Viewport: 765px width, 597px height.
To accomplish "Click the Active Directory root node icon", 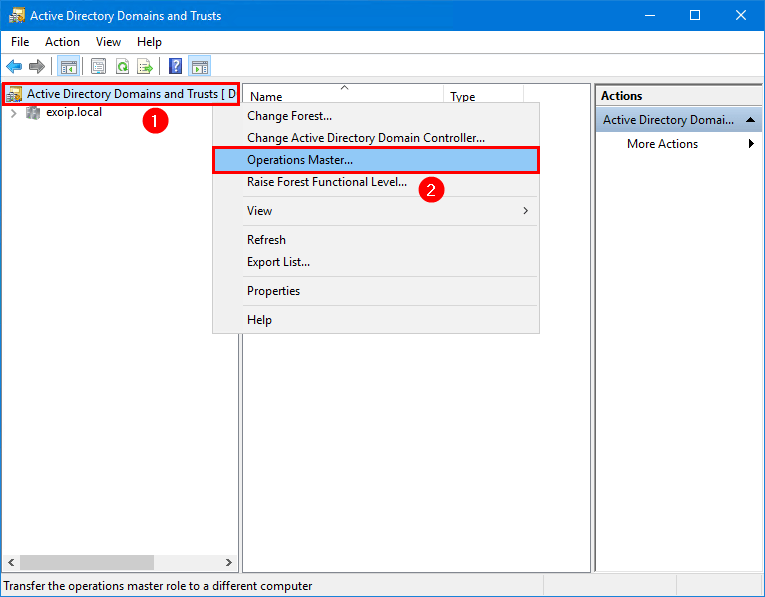I will [x=14, y=94].
